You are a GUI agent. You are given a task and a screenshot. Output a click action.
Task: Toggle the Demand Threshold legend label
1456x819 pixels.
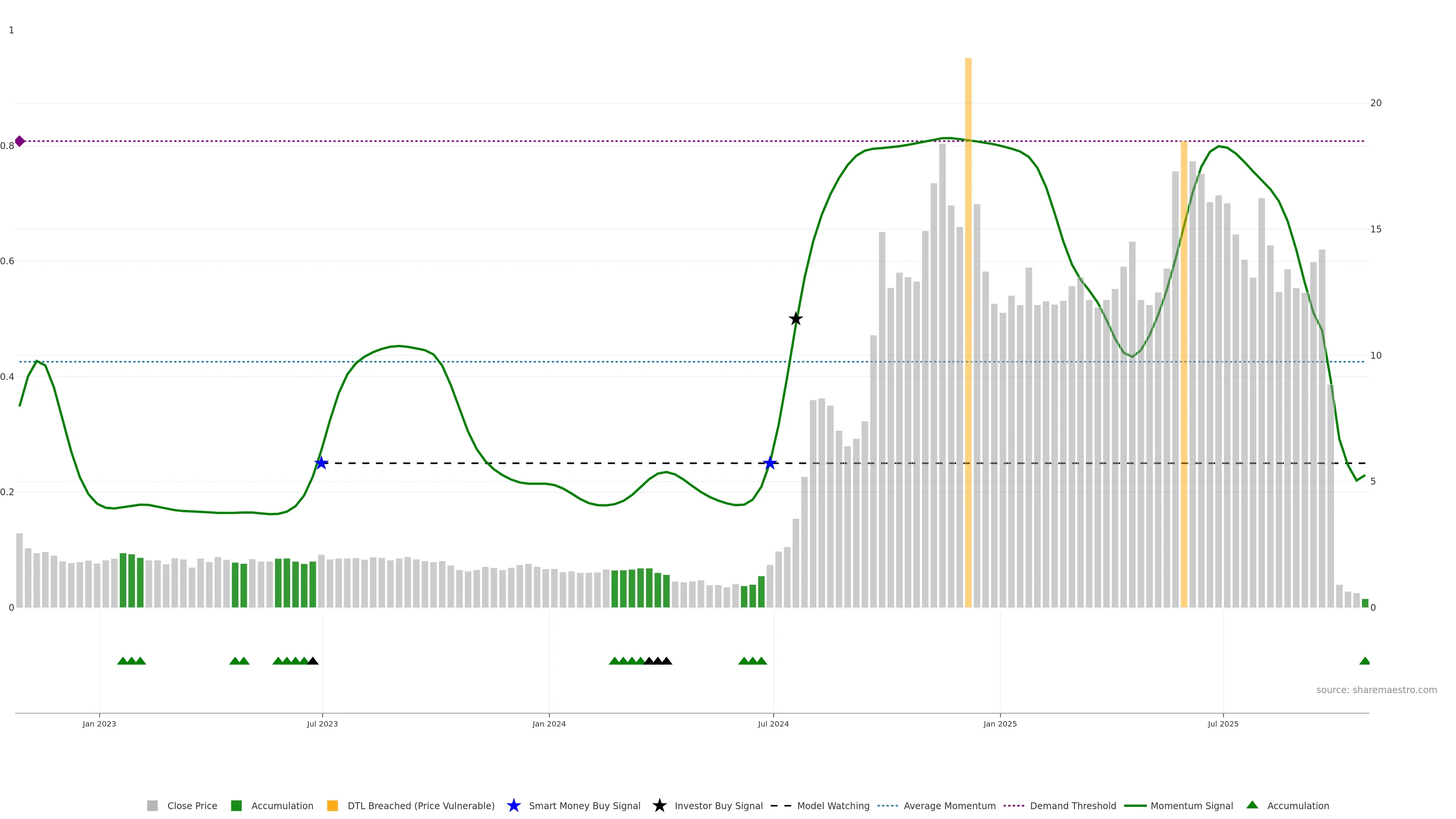coord(1072,805)
